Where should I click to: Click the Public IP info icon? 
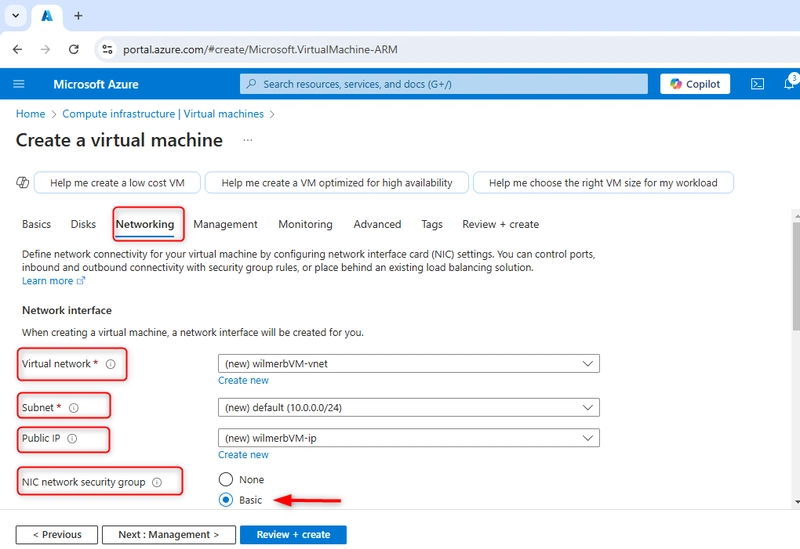(x=72, y=439)
